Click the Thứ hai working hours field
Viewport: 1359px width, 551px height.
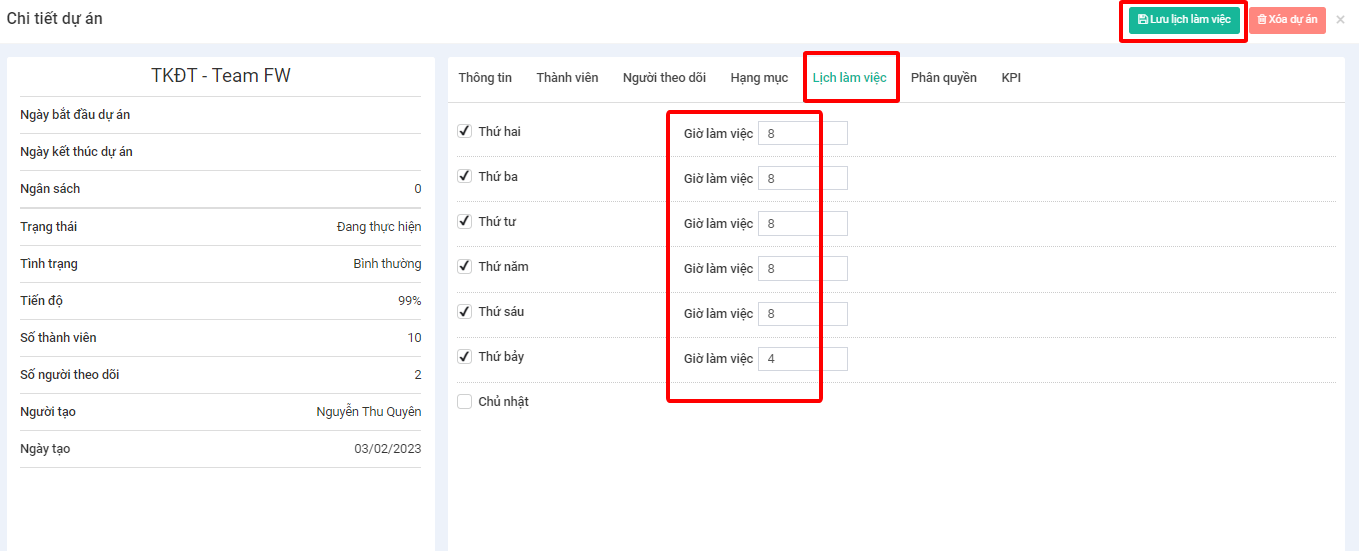pyautogui.click(x=802, y=133)
